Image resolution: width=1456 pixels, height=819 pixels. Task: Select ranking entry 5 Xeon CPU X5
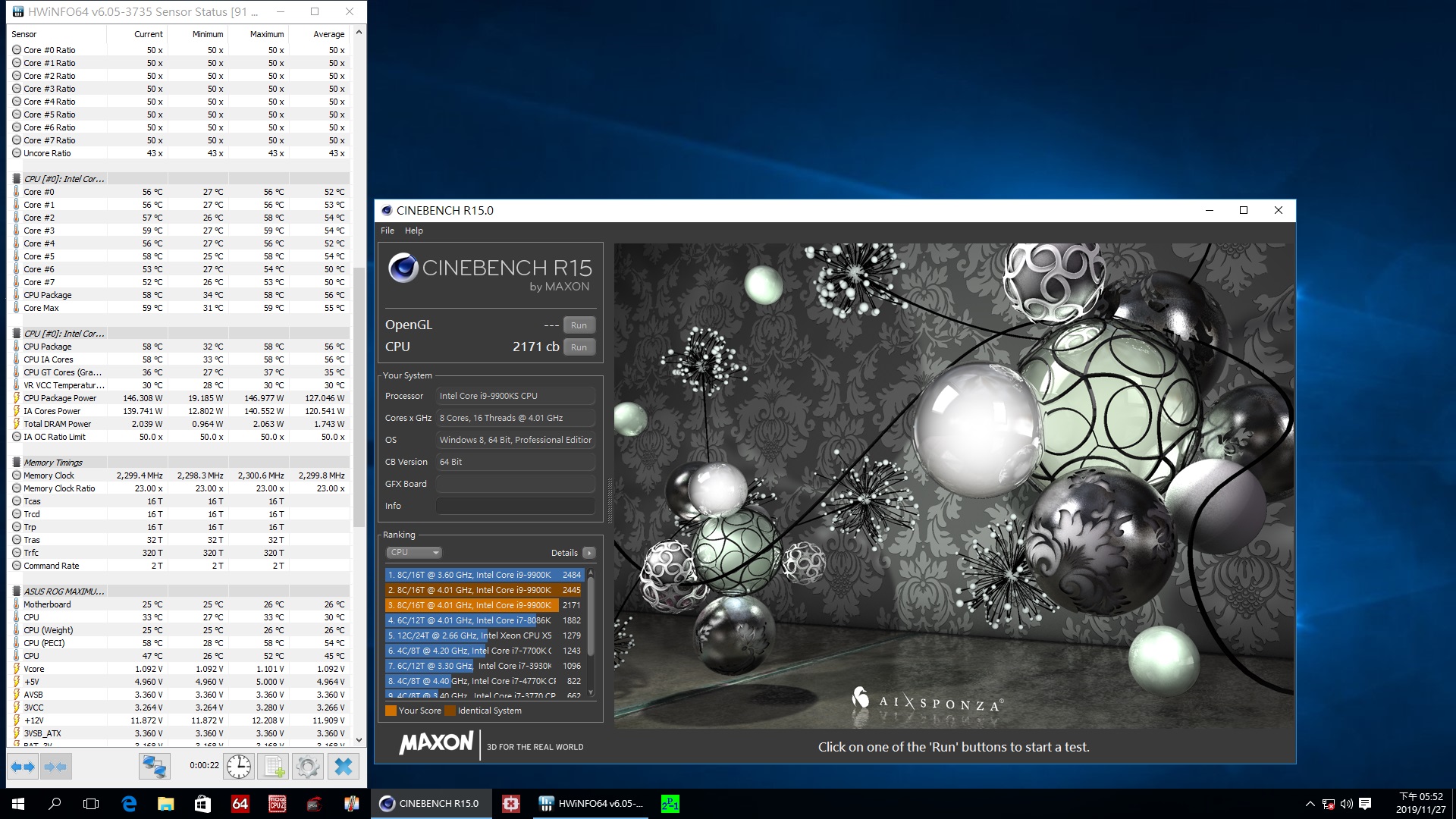point(484,635)
